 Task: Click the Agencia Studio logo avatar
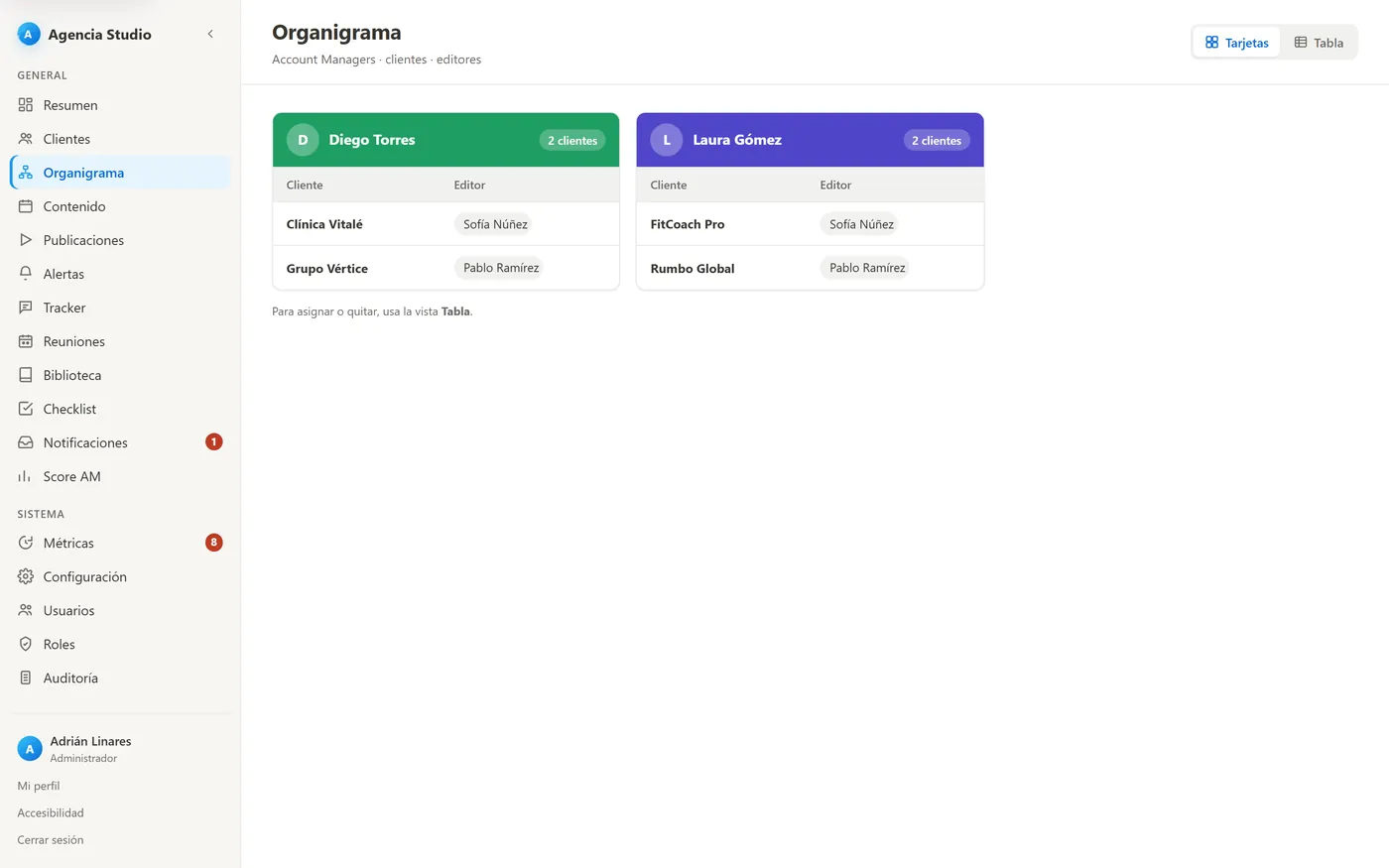28,34
